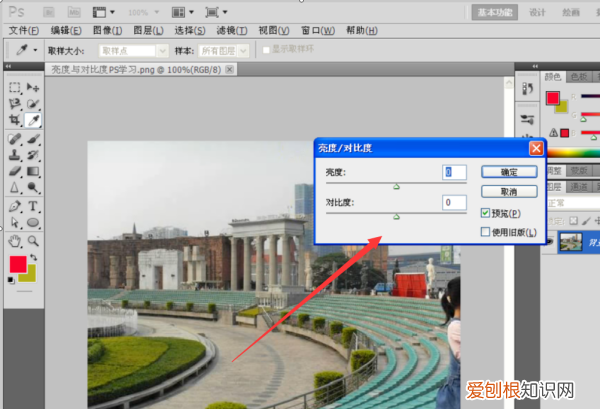Adjust the contrast slider handle
This screenshot has width=600, height=409.
pos(396,217)
